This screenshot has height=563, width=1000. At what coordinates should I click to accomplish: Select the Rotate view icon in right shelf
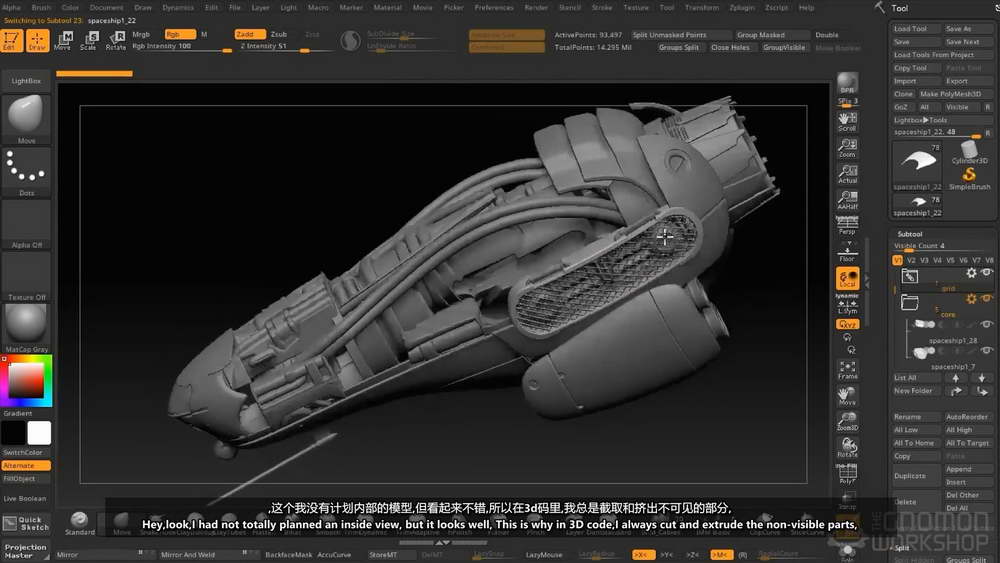tap(848, 447)
